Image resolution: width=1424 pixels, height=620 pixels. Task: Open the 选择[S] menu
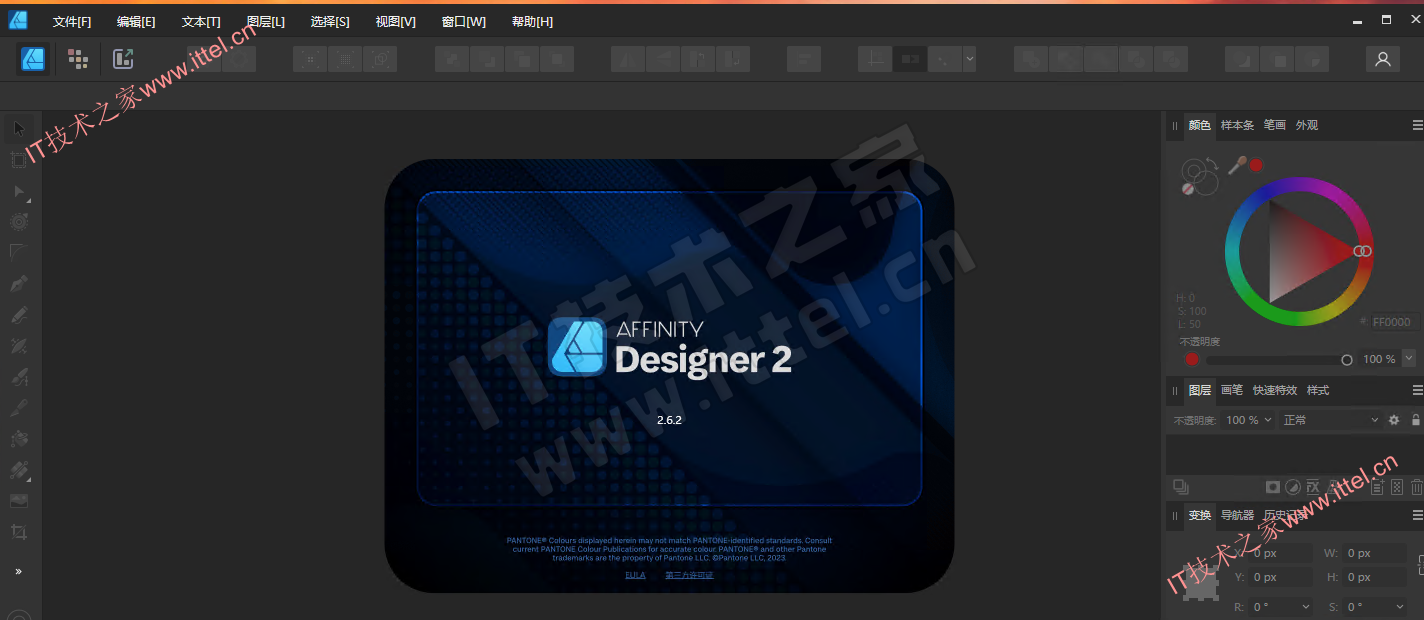click(x=330, y=22)
